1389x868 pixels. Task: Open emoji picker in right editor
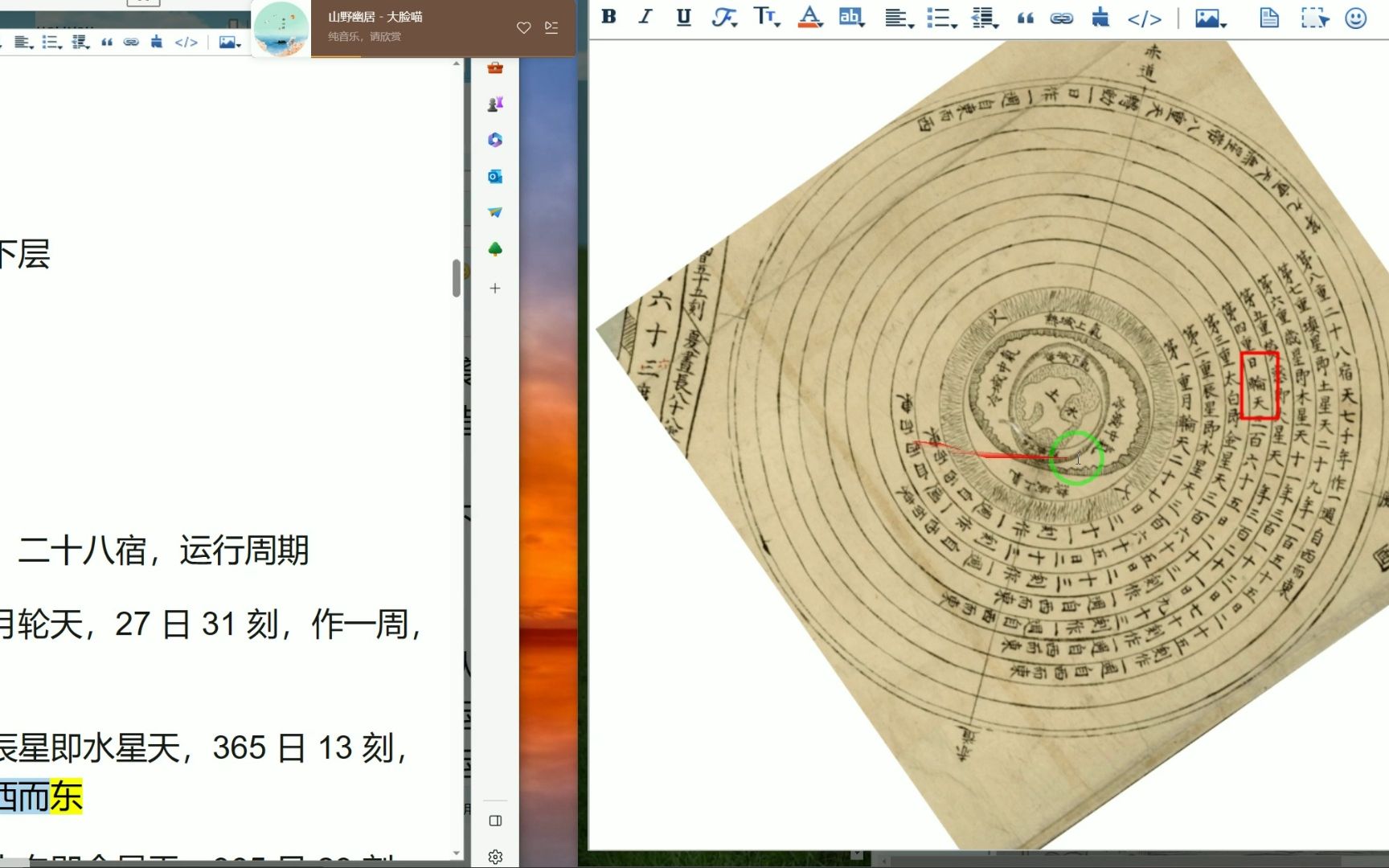(1356, 18)
